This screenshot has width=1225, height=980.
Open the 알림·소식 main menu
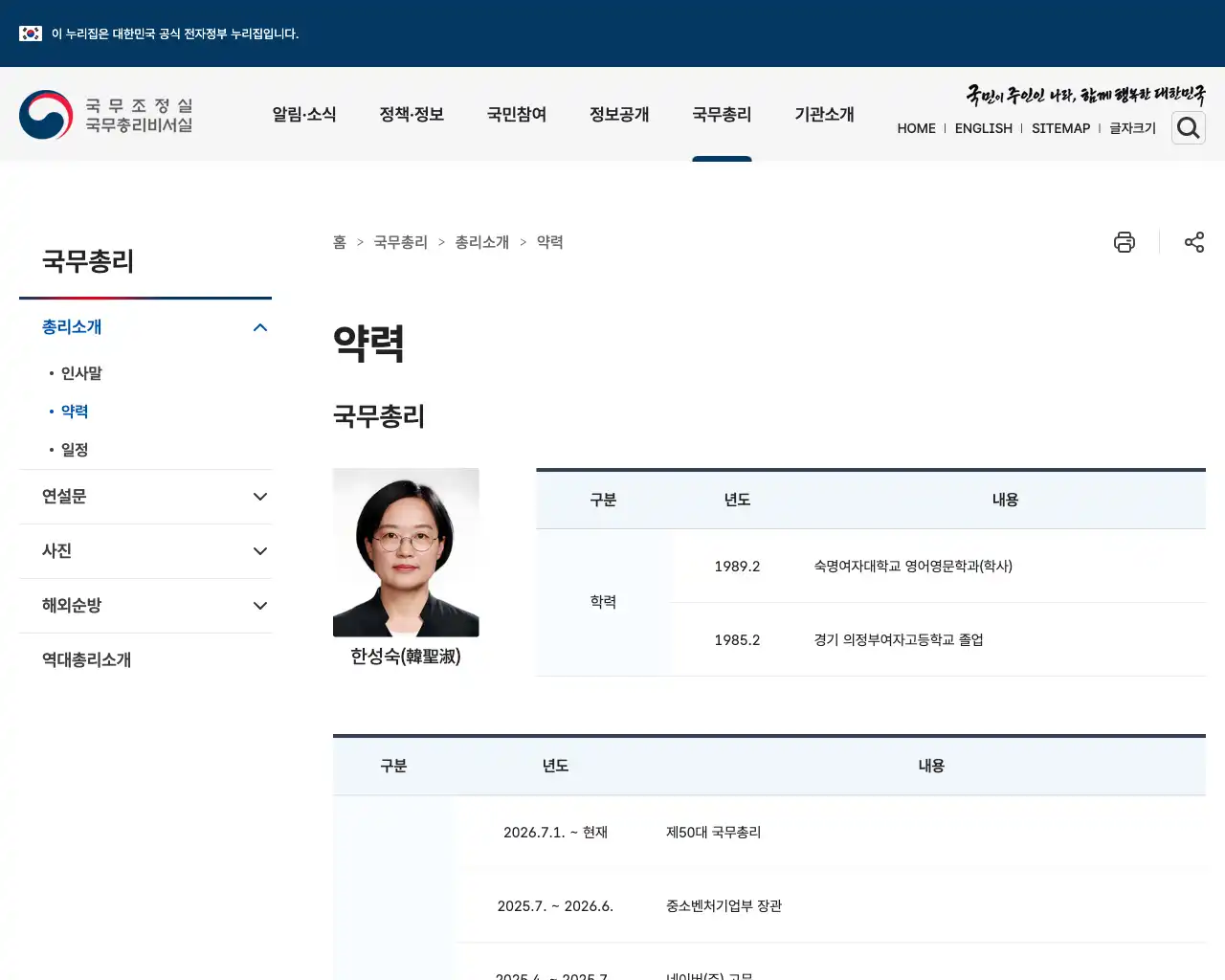point(304,115)
